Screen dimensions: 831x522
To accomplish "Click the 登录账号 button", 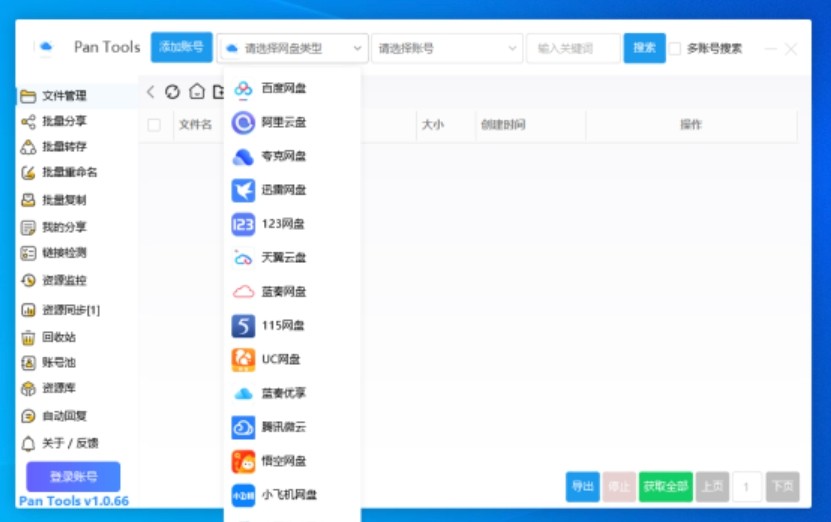I will coord(73,476).
